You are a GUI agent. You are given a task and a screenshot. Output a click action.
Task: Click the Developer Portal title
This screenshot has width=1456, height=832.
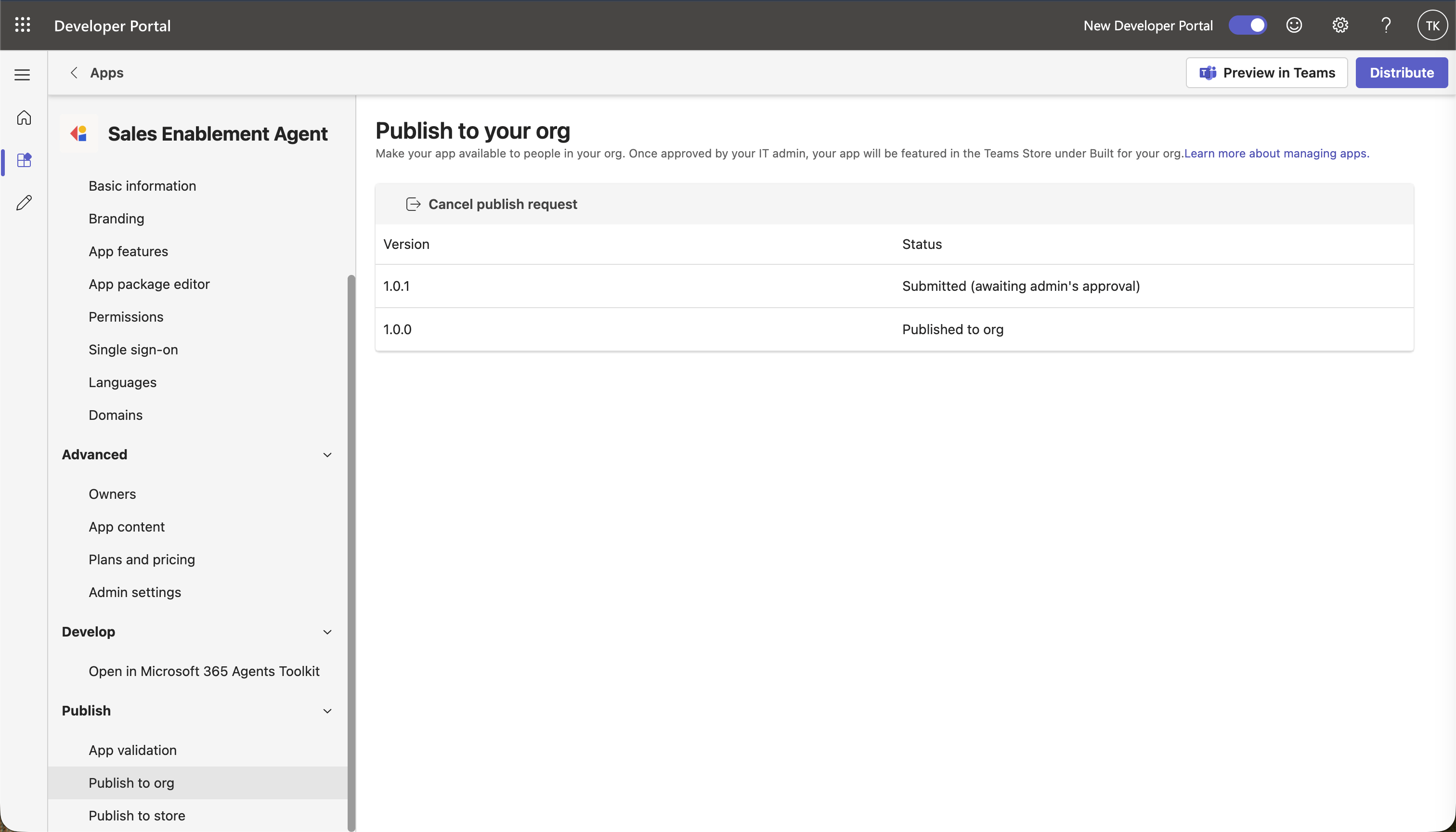click(x=113, y=26)
